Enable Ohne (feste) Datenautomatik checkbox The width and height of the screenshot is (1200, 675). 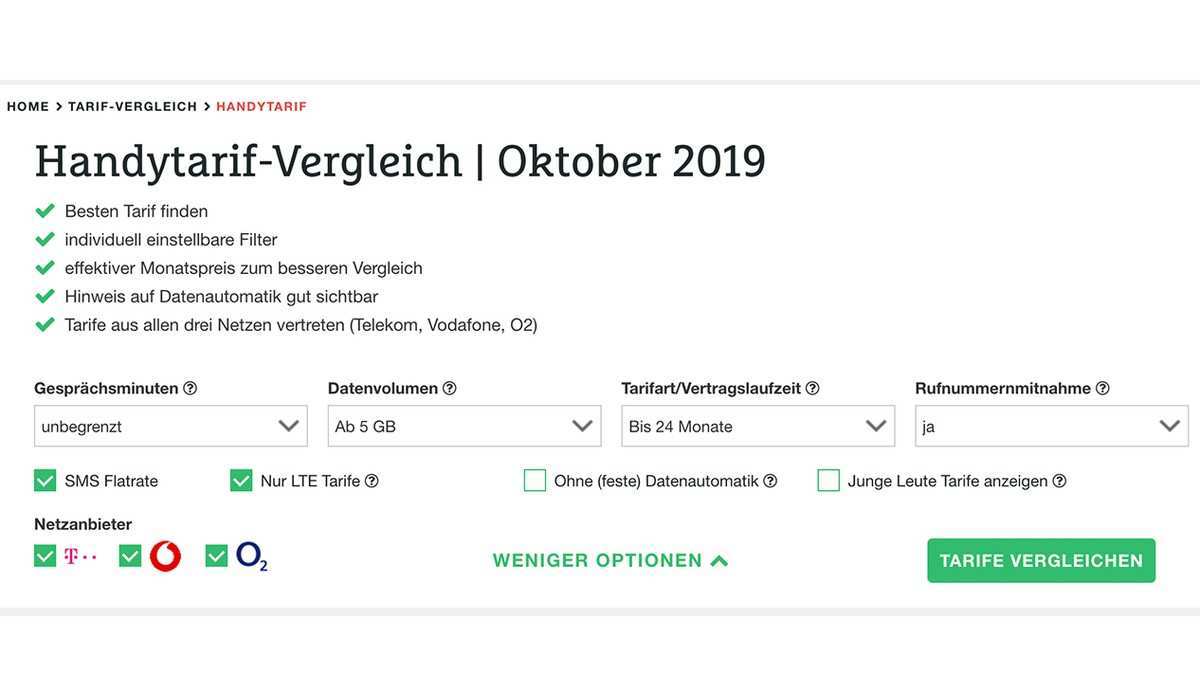[x=535, y=481]
